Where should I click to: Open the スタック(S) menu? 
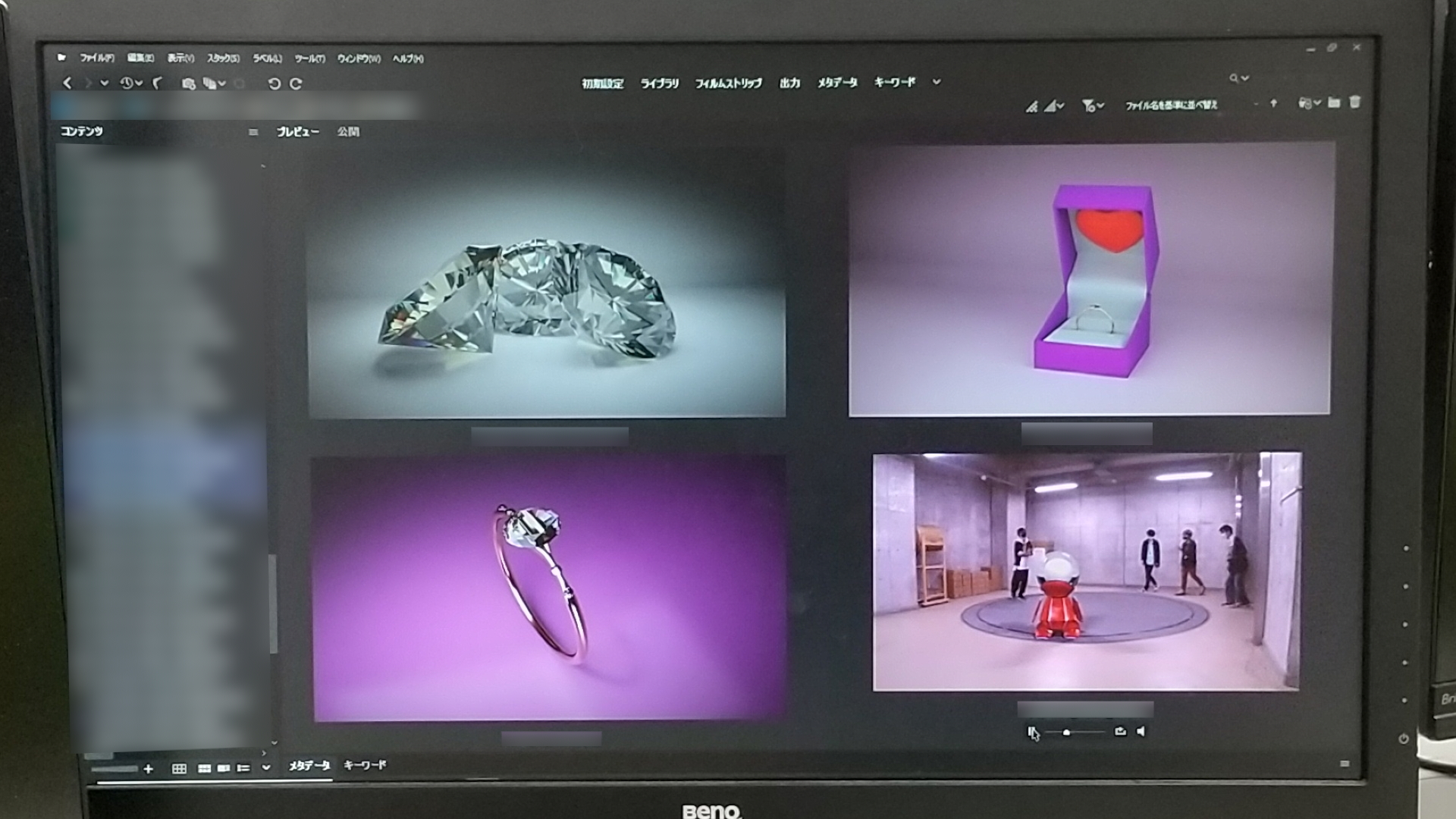tap(224, 58)
